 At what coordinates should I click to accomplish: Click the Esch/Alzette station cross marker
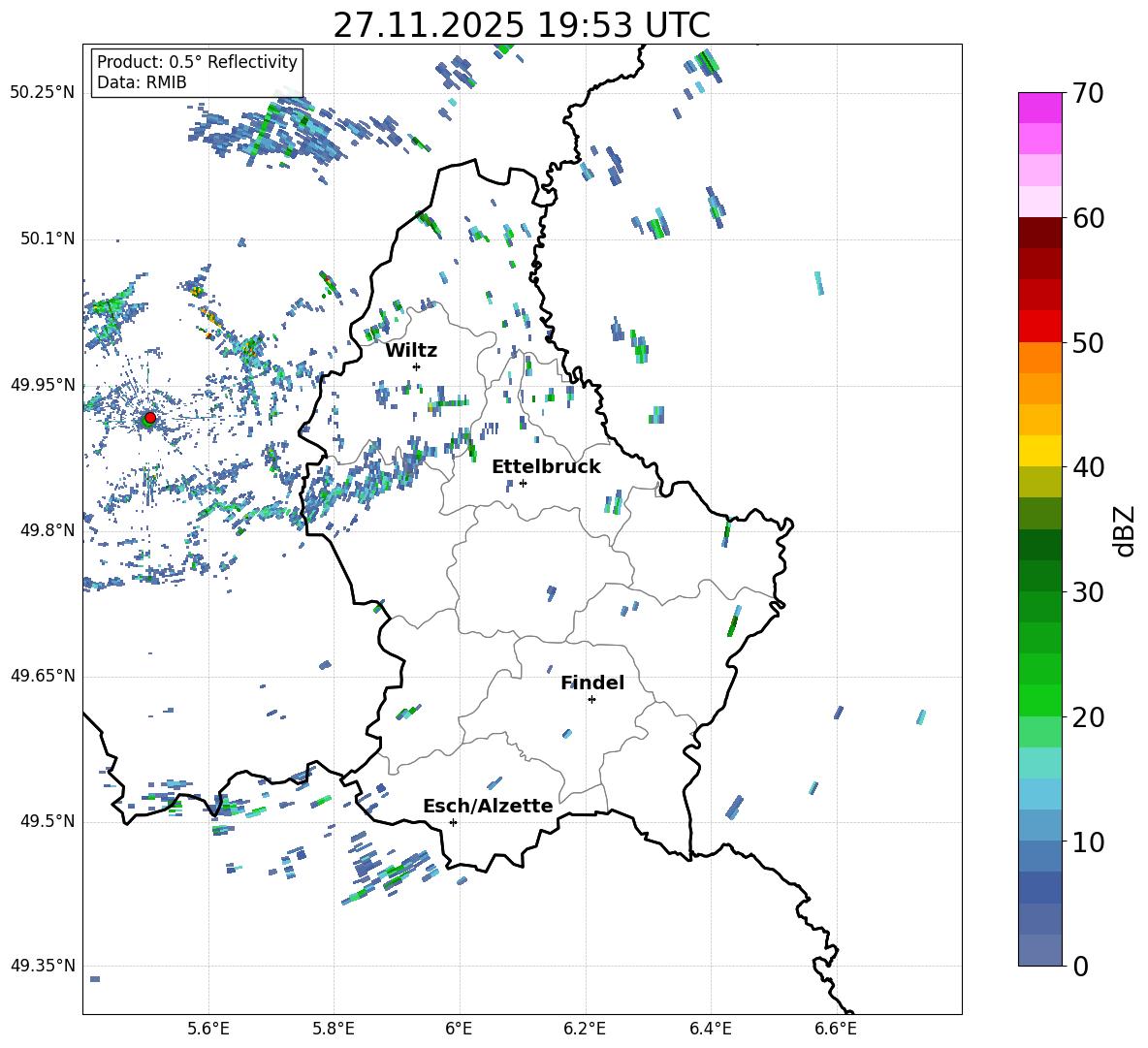(x=453, y=822)
